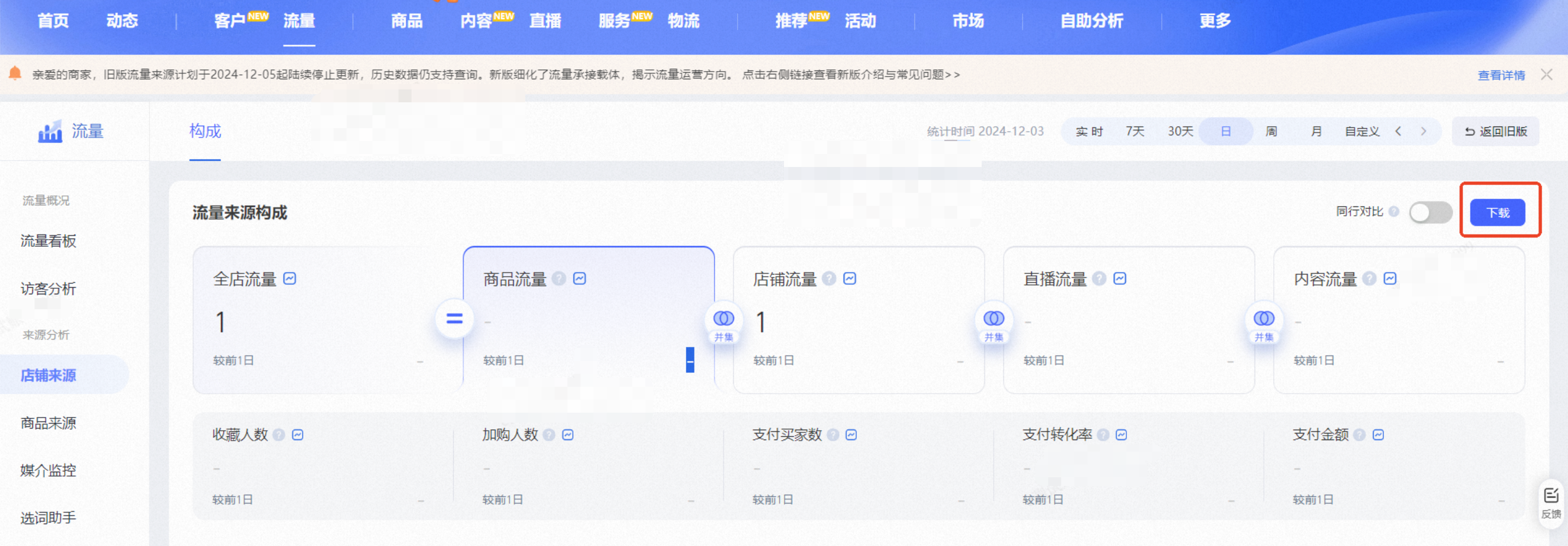Image resolution: width=1568 pixels, height=546 pixels.
Task: Open trend chart icon for 店铺流量
Action: [850, 279]
